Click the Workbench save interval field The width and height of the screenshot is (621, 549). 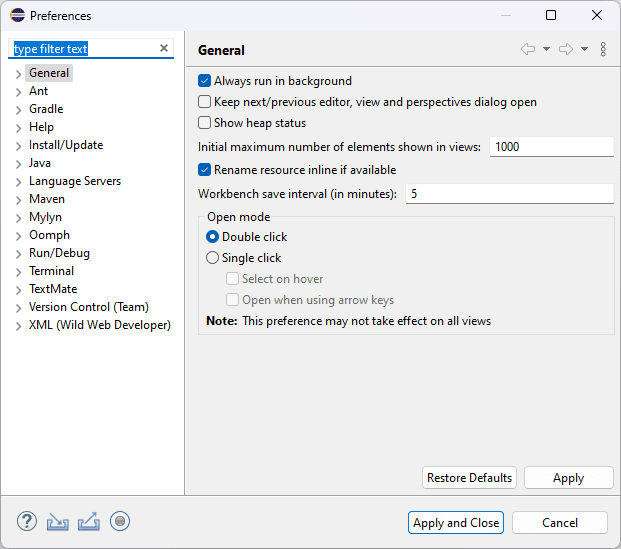[510, 194]
